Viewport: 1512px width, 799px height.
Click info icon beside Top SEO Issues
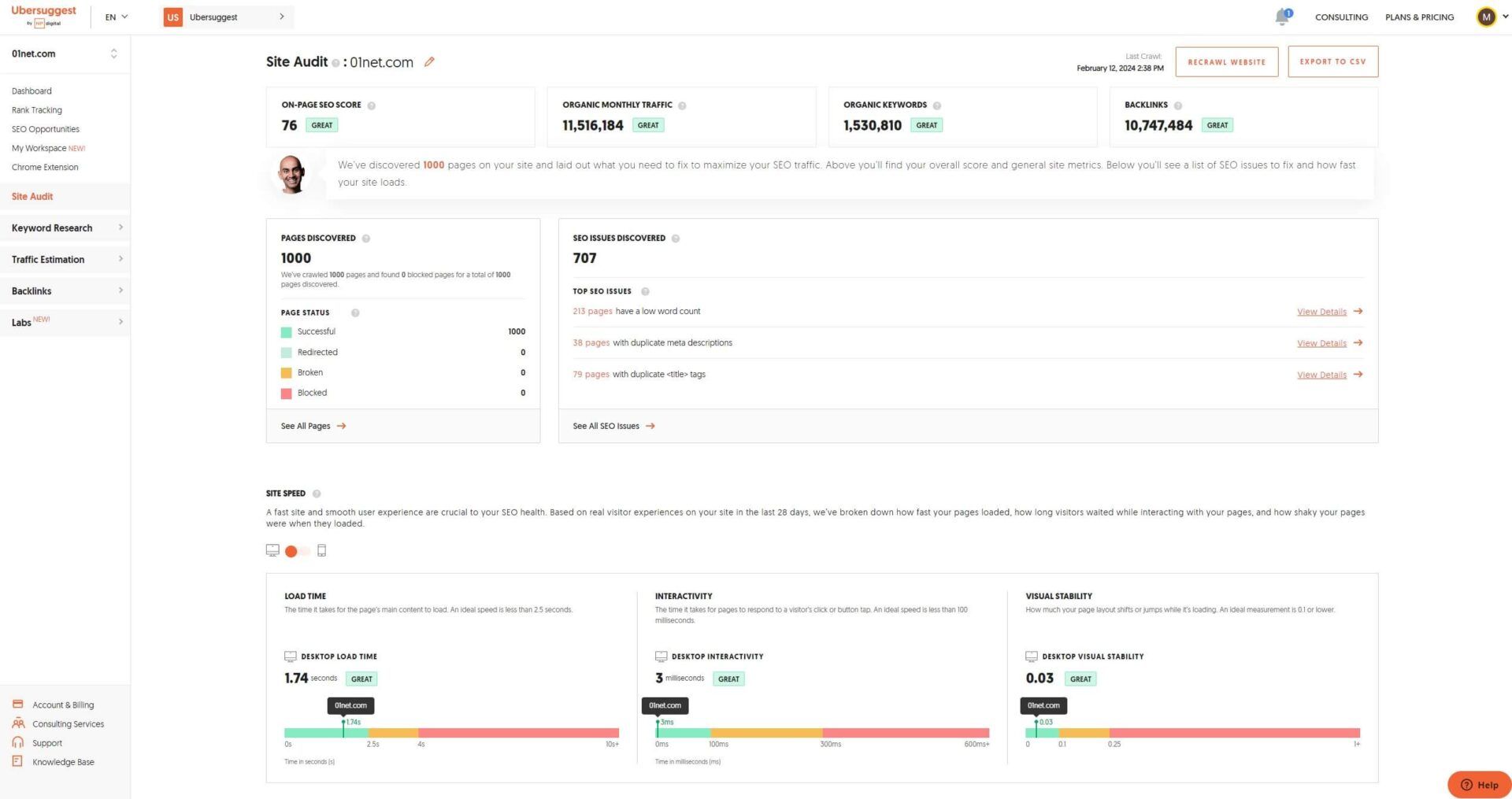(645, 292)
